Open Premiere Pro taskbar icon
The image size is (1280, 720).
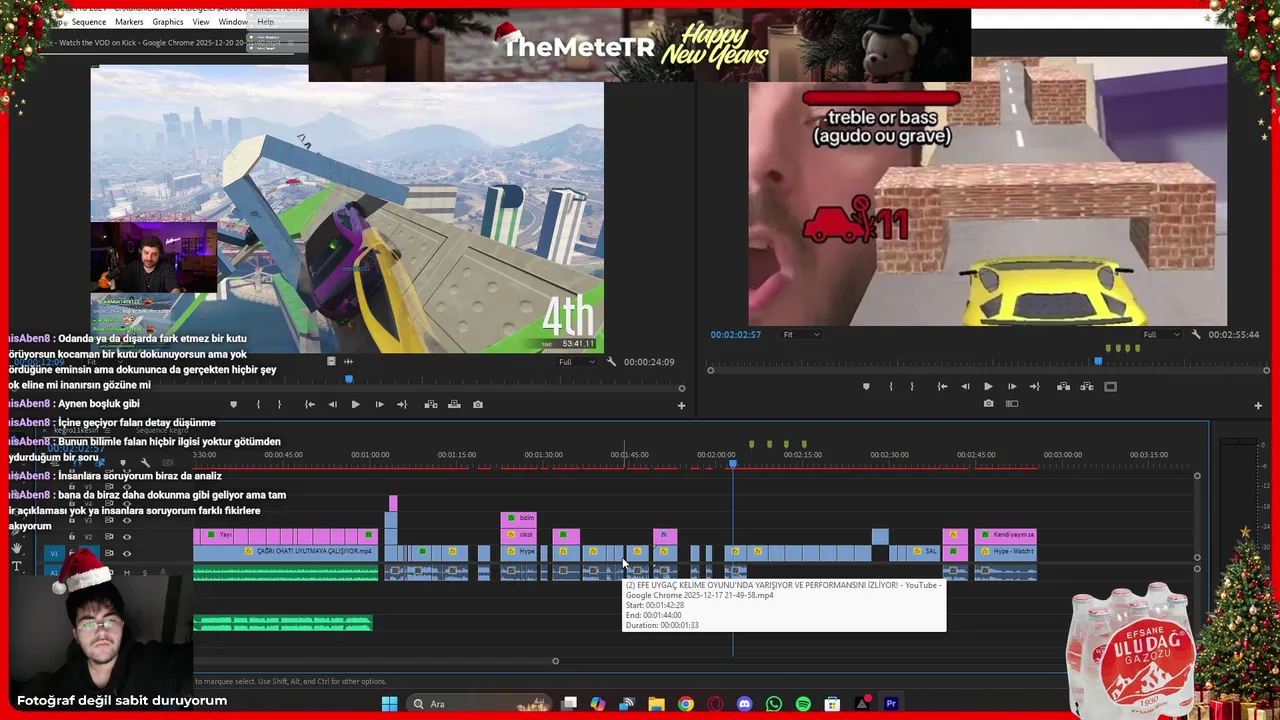pos(891,704)
